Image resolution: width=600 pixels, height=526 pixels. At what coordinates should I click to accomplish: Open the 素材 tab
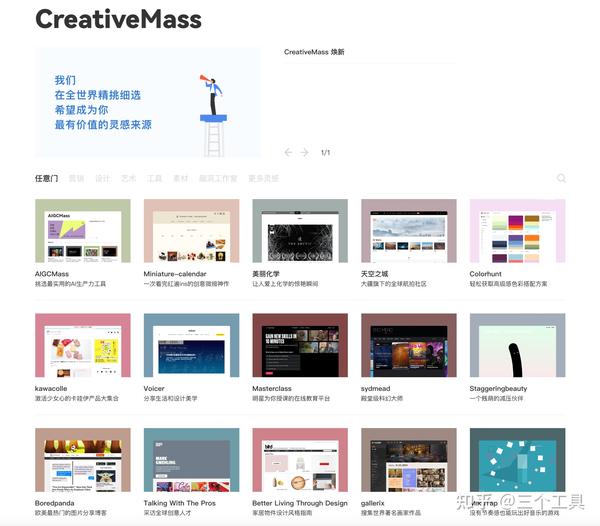tap(180, 178)
